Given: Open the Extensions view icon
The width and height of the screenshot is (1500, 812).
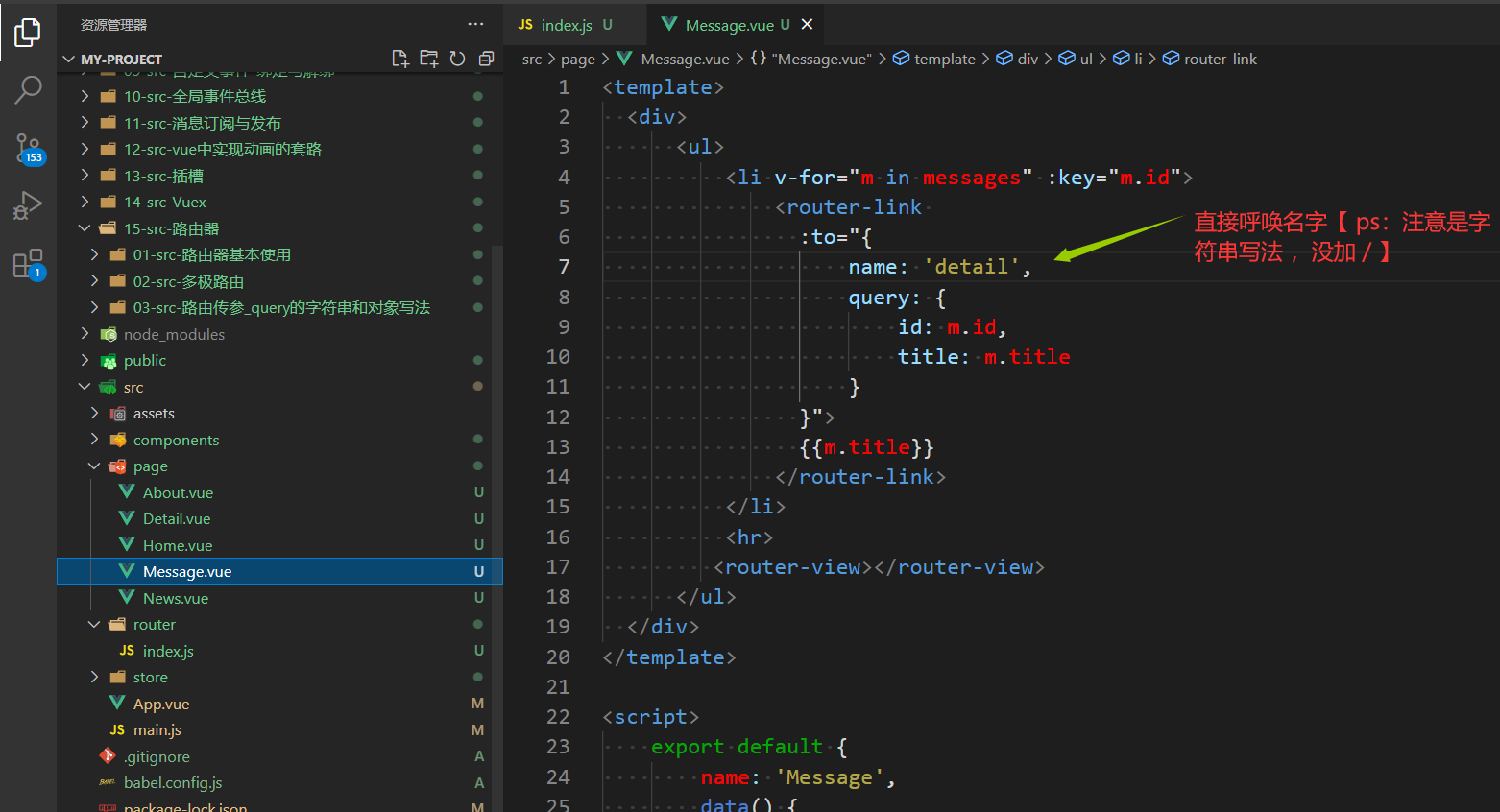Looking at the screenshot, I should pyautogui.click(x=28, y=264).
